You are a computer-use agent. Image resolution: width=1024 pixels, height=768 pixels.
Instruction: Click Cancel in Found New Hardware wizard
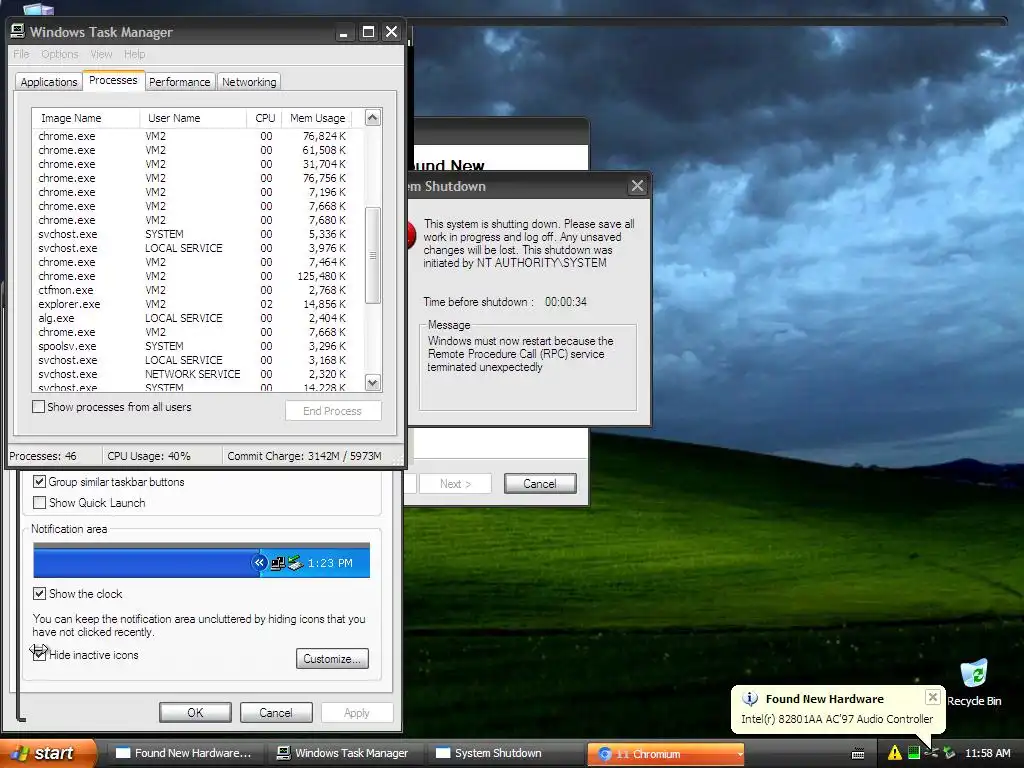pos(540,483)
